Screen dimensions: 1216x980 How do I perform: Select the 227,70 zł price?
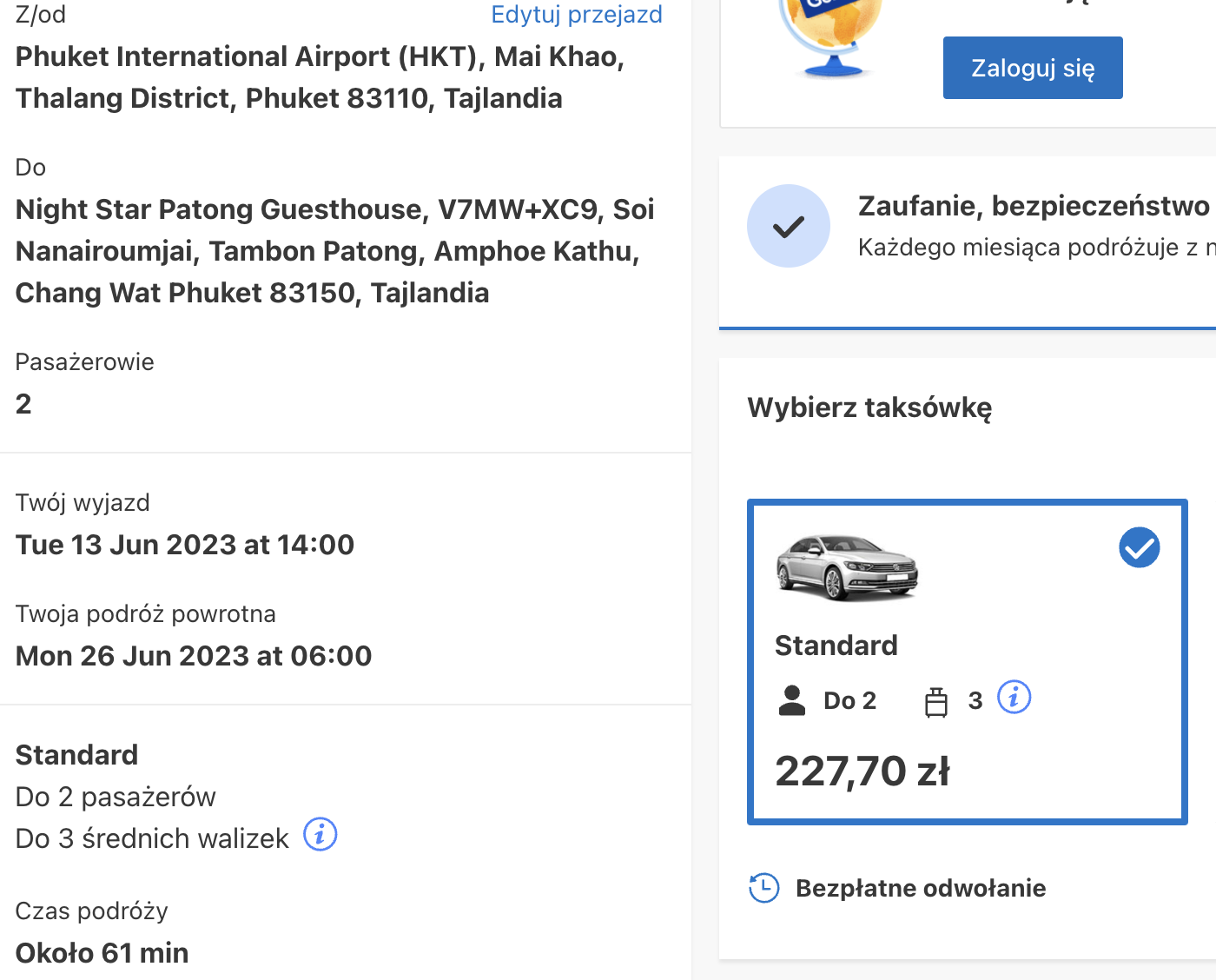click(862, 771)
